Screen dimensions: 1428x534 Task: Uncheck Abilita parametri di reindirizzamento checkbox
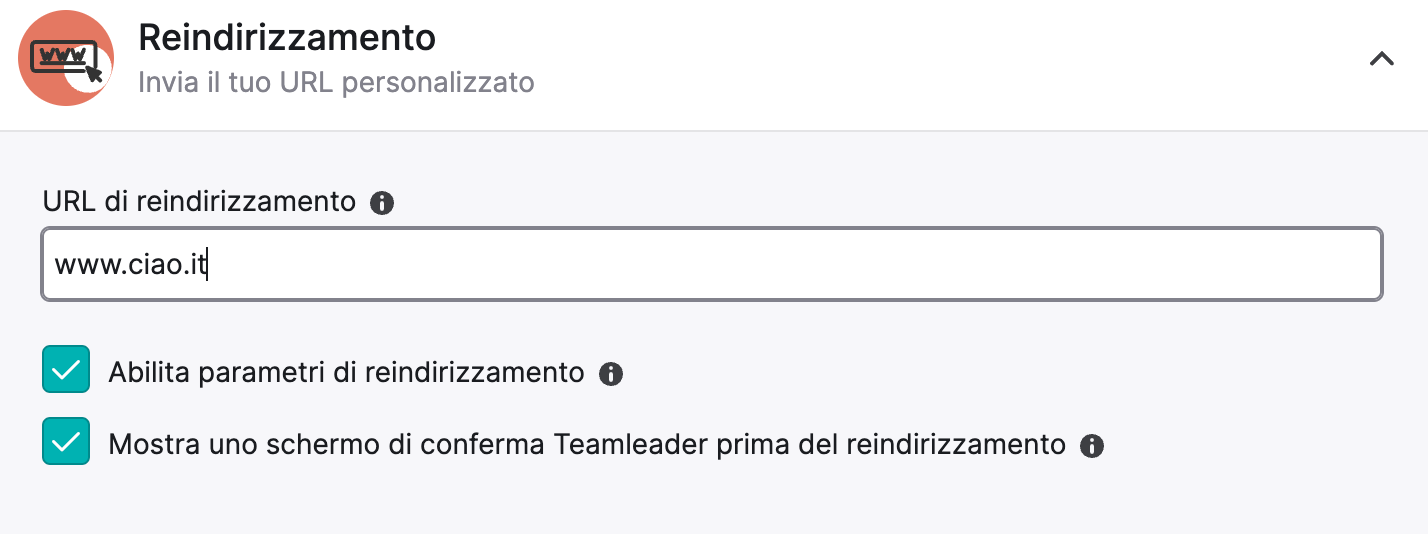(x=66, y=369)
